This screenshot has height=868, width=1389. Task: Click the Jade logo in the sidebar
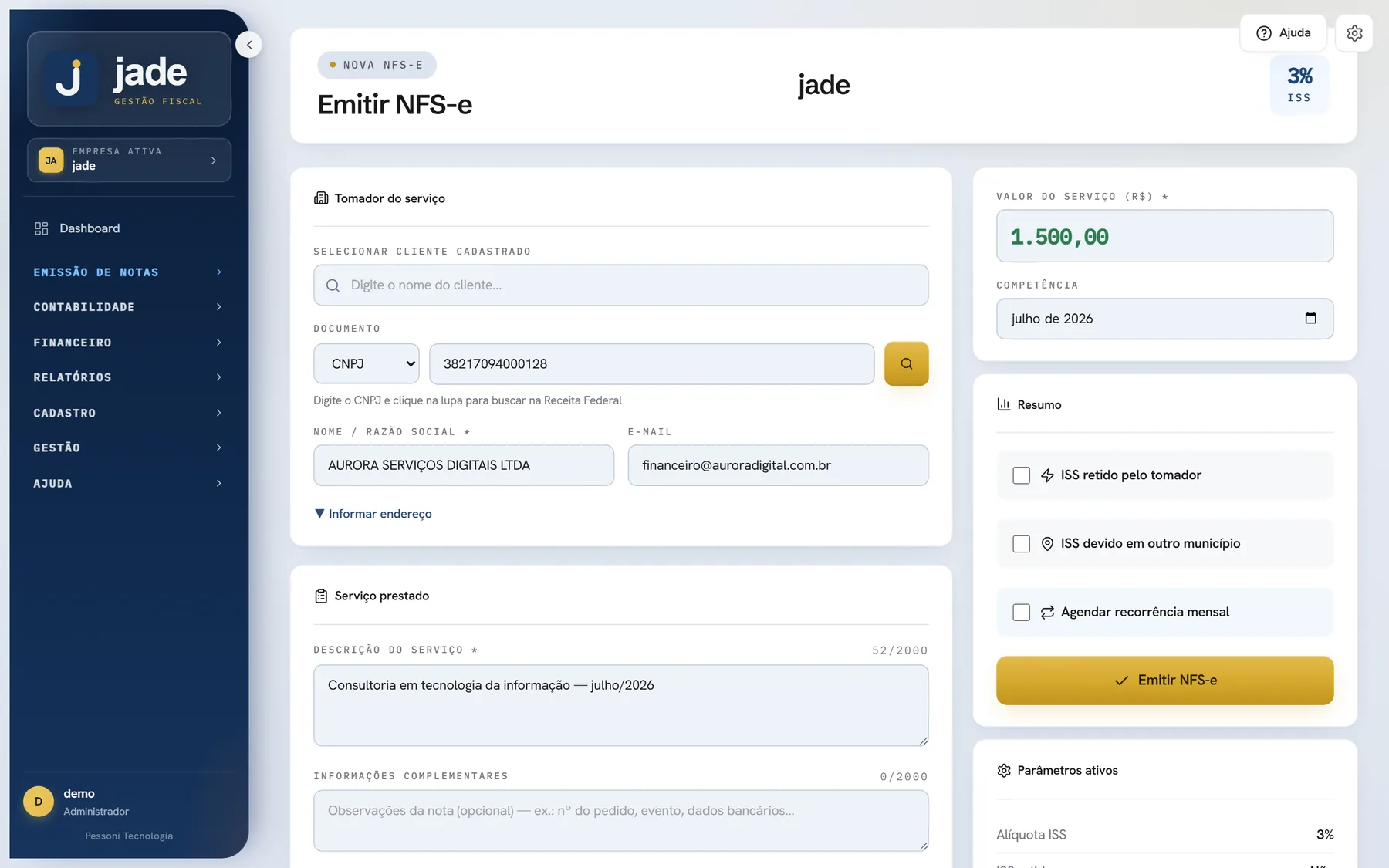point(129,79)
